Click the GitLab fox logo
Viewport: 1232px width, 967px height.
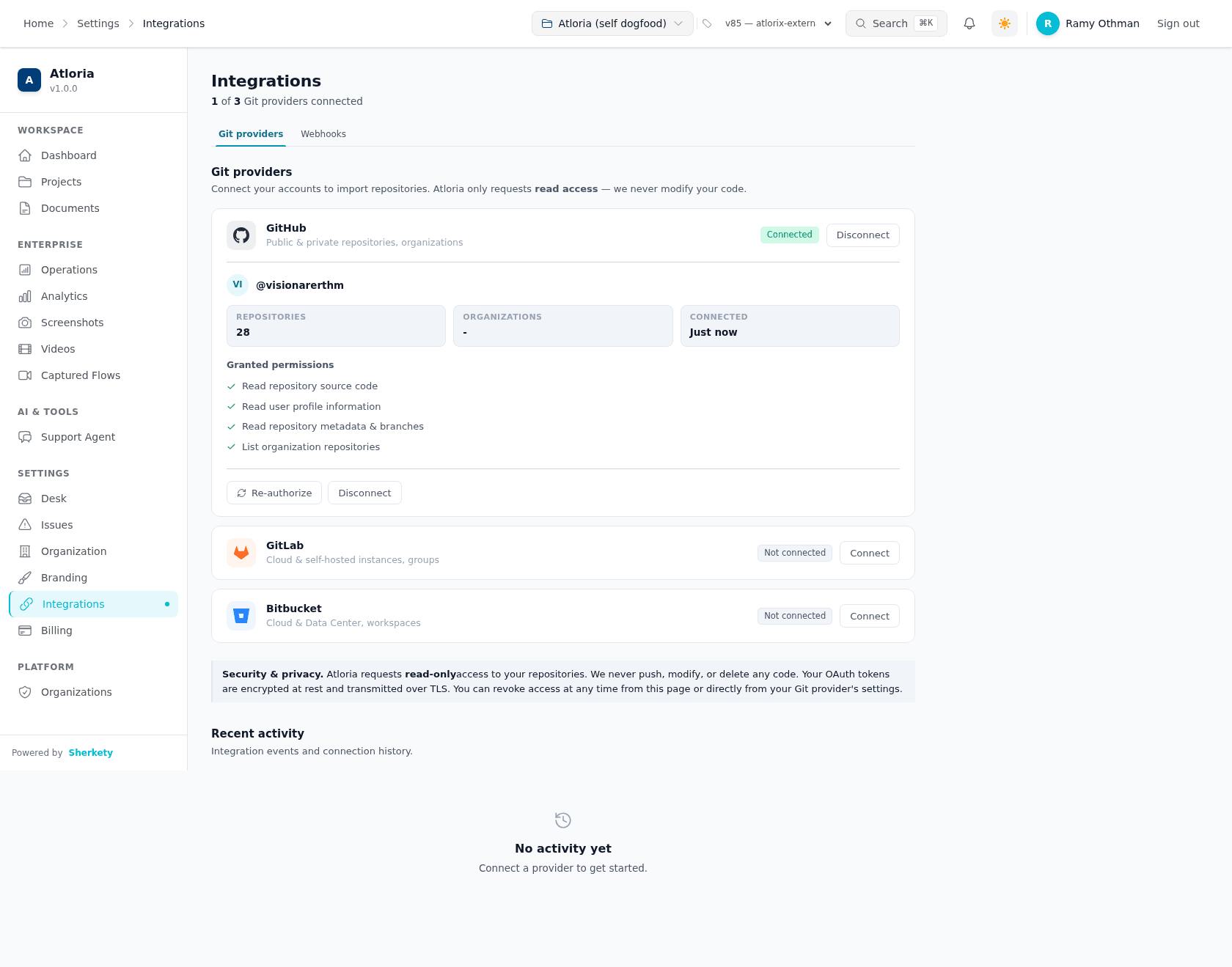click(x=241, y=553)
